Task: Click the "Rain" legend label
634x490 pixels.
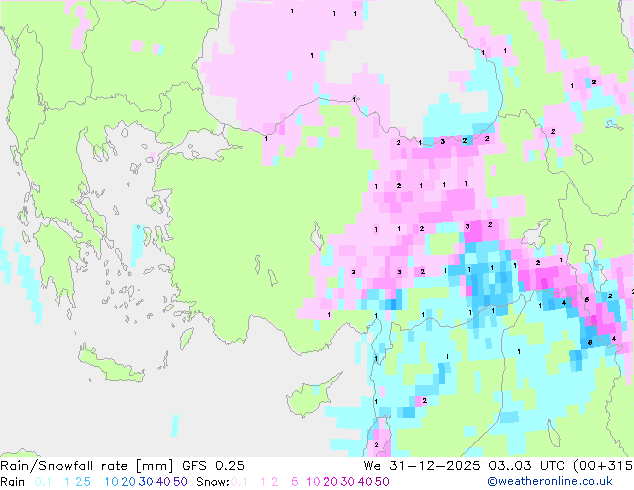Action: 13,482
